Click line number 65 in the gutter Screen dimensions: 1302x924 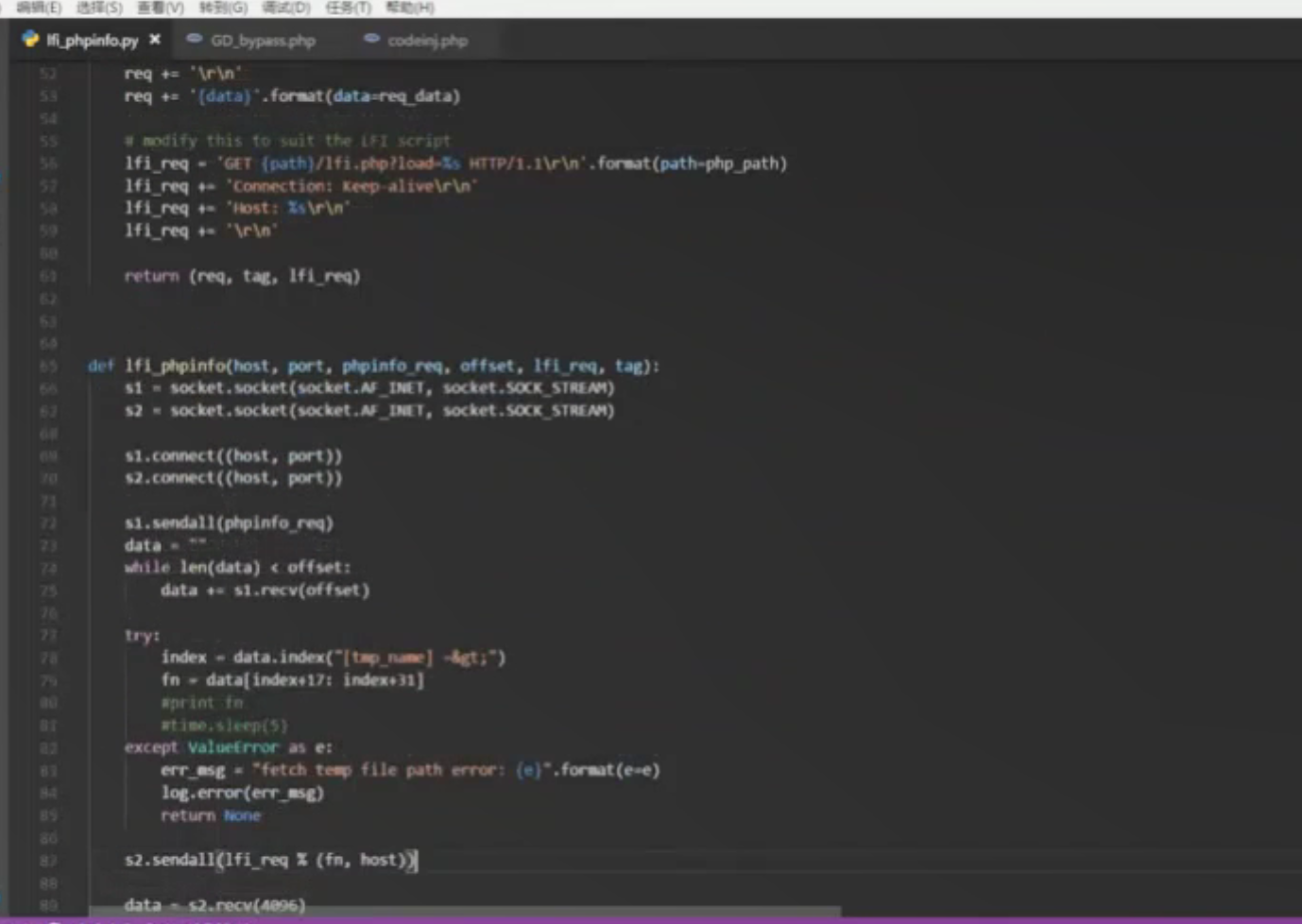coord(48,366)
